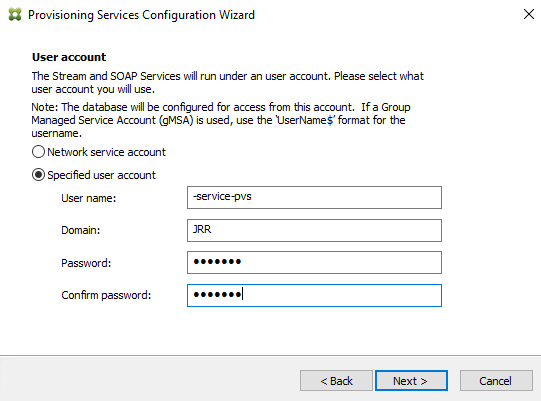The image size is (541, 401).
Task: Click the User name input field
Action: (x=314, y=197)
